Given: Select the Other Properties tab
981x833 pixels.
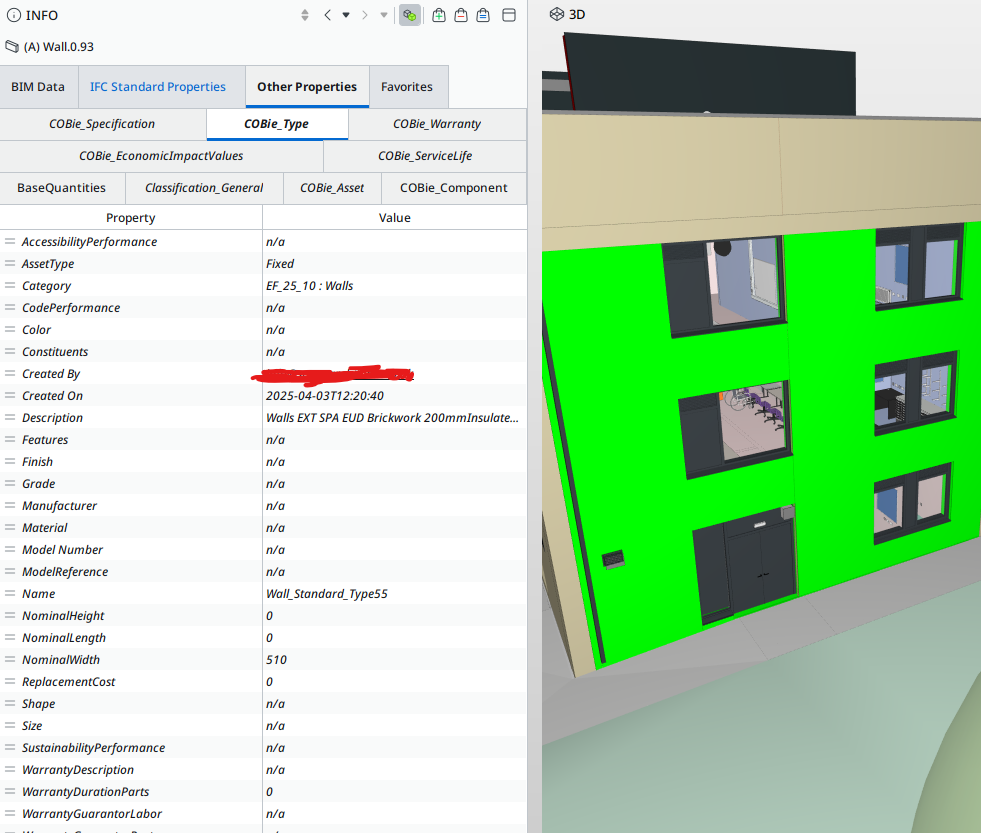Looking at the screenshot, I should tap(307, 87).
